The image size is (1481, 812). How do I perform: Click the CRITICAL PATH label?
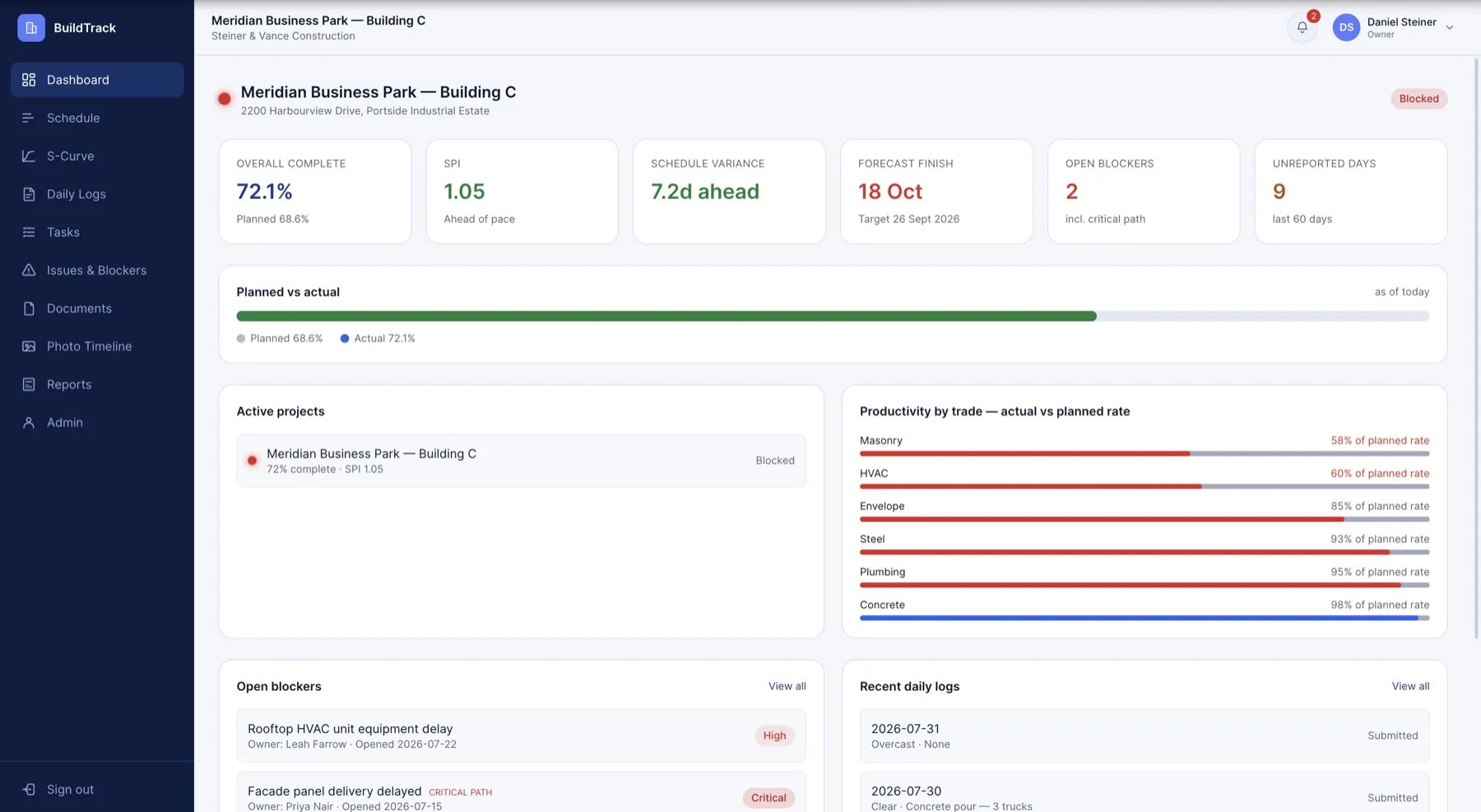click(460, 792)
